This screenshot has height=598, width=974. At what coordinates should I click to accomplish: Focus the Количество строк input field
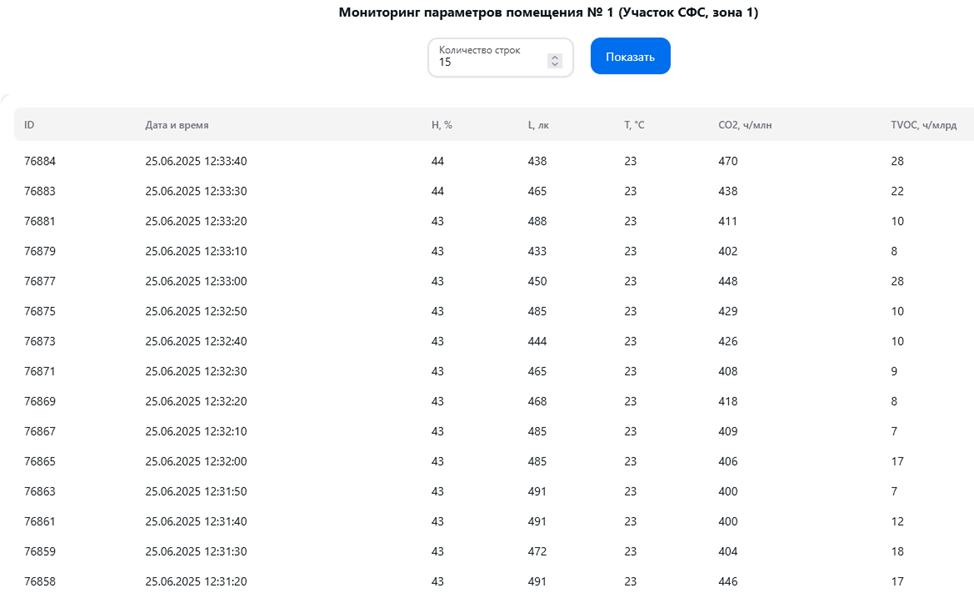coord(490,62)
